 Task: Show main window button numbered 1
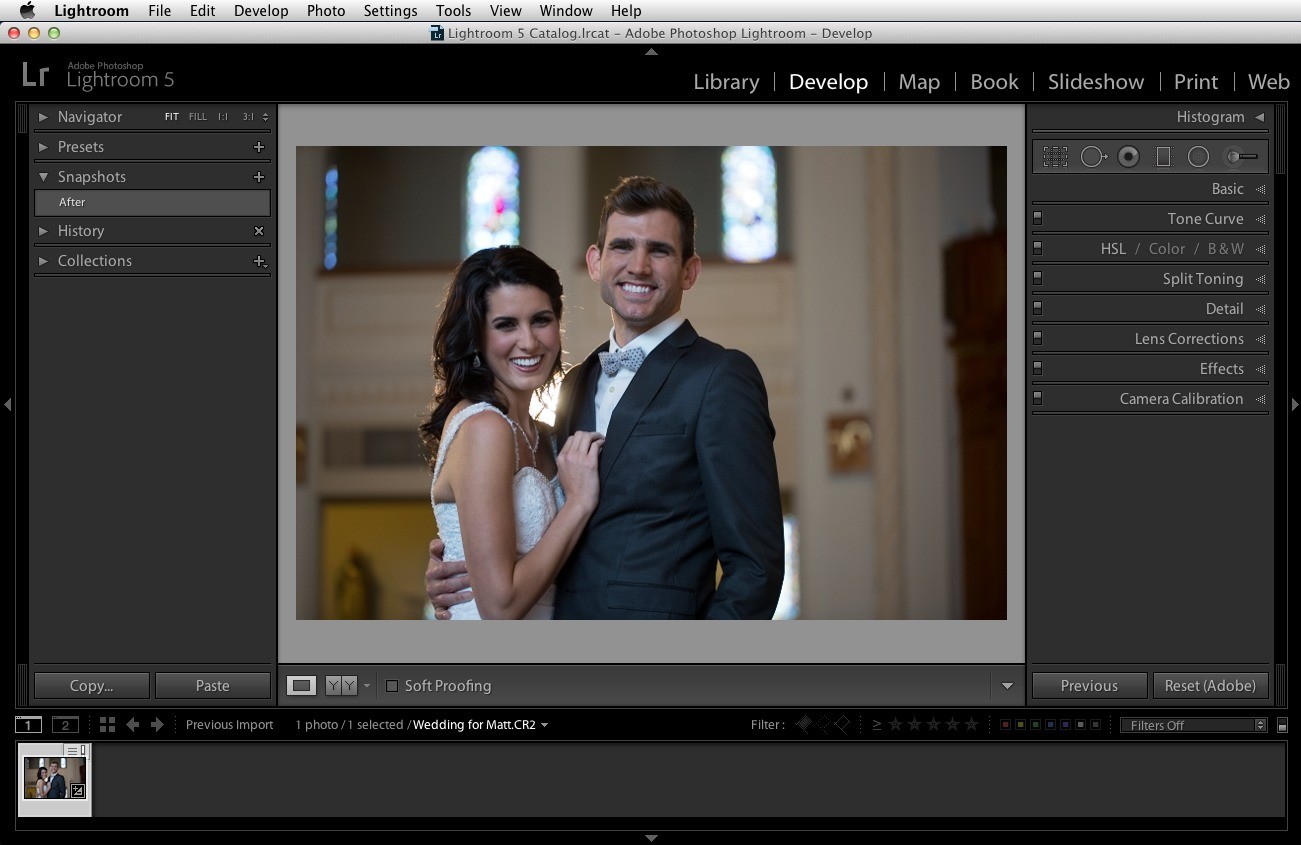[29, 725]
